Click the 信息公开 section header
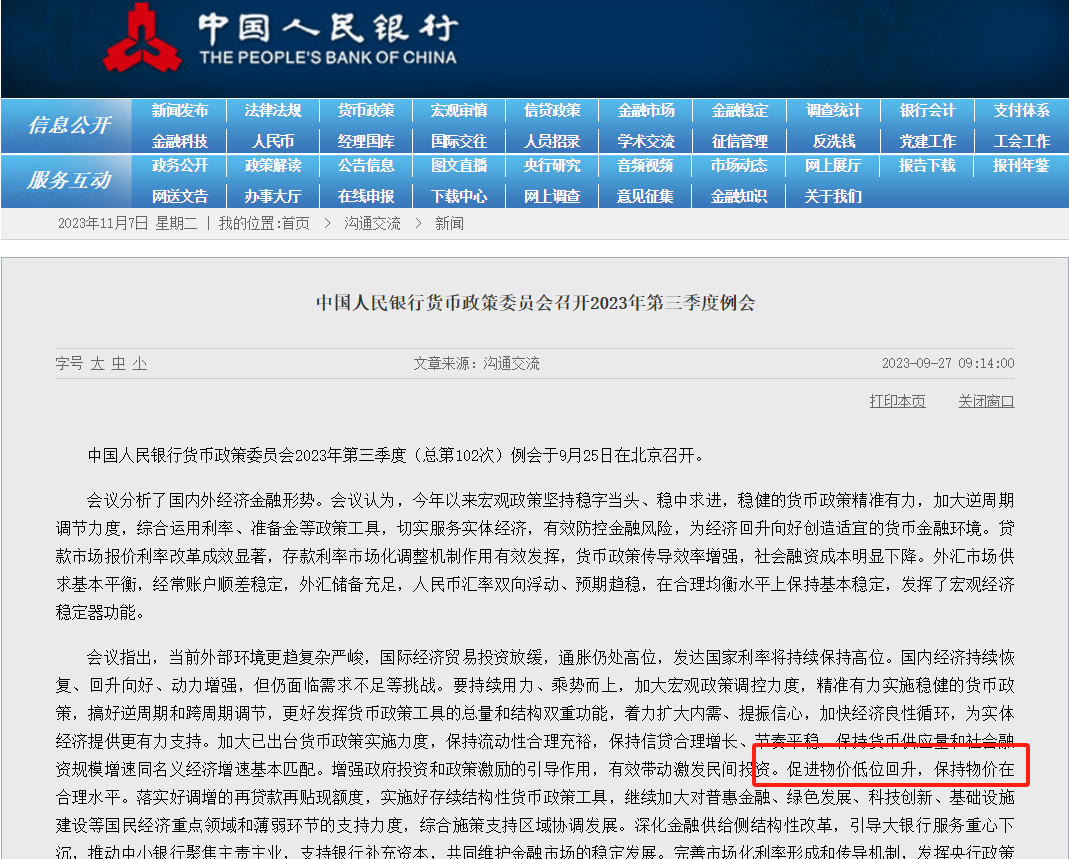Screen dimensions: 1069x859 69,125
